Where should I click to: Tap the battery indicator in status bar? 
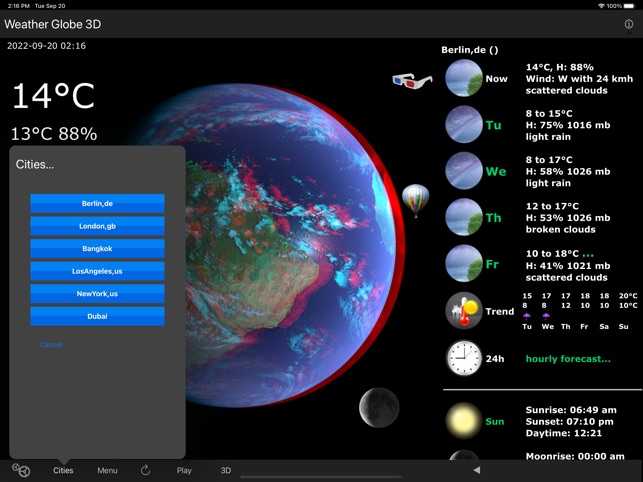click(629, 6)
